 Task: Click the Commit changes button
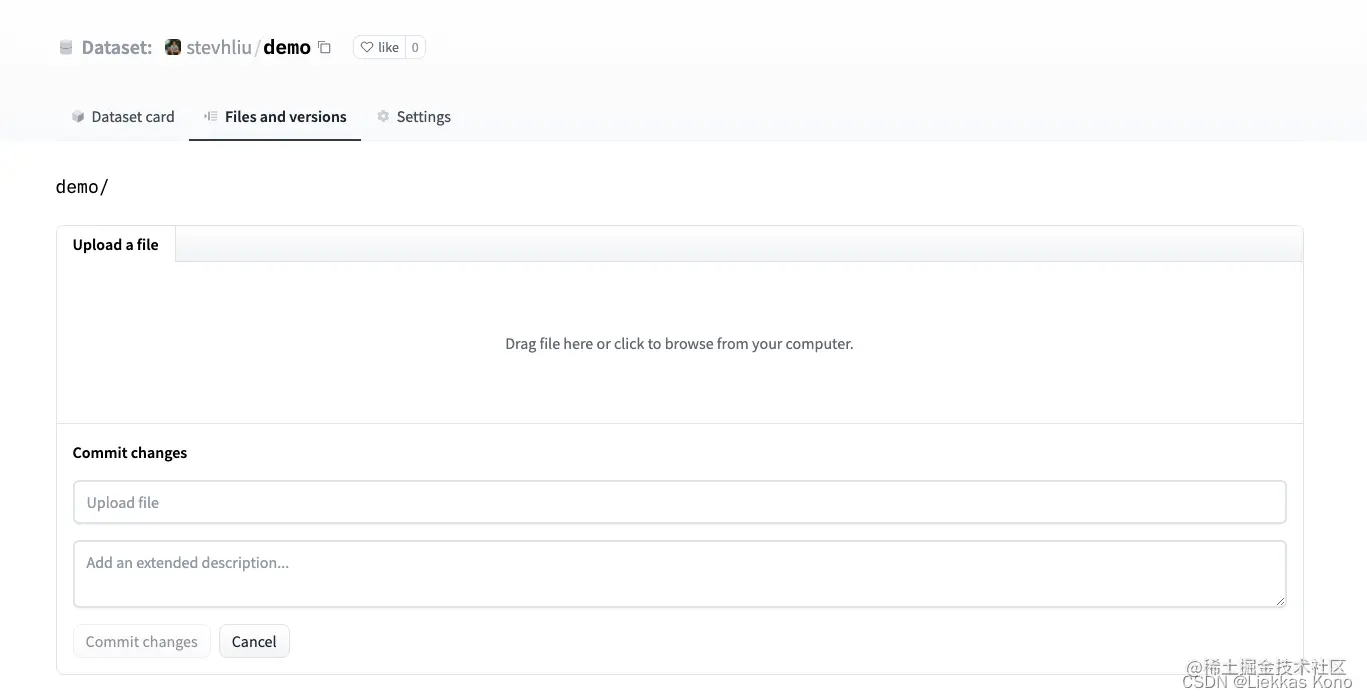142,641
